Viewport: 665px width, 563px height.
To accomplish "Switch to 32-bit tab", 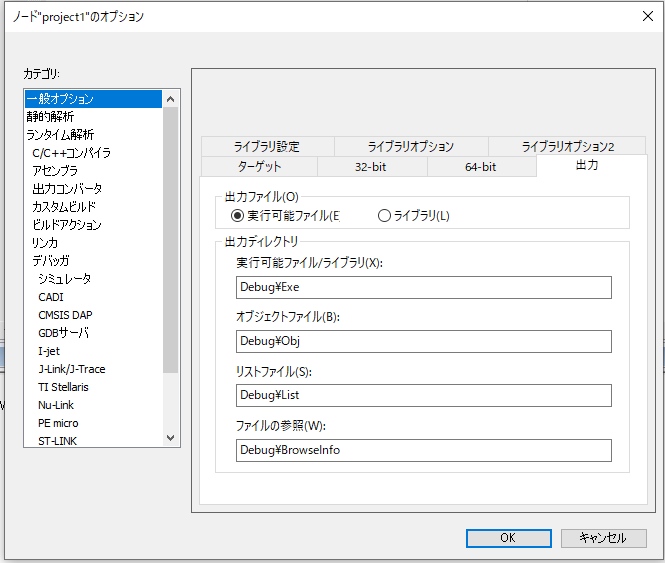I will 372,166.
